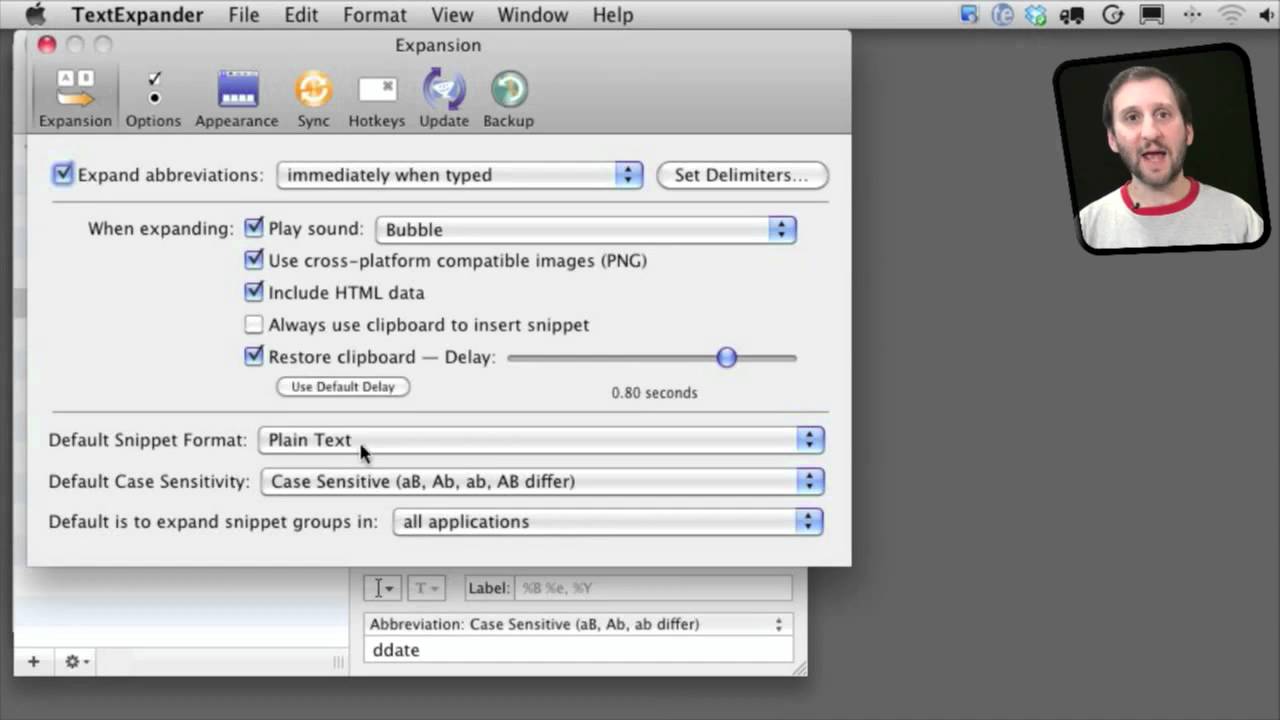Screen dimensions: 1280x720
Task: Enable Always use clipboard to insert snippet
Action: (x=254, y=324)
